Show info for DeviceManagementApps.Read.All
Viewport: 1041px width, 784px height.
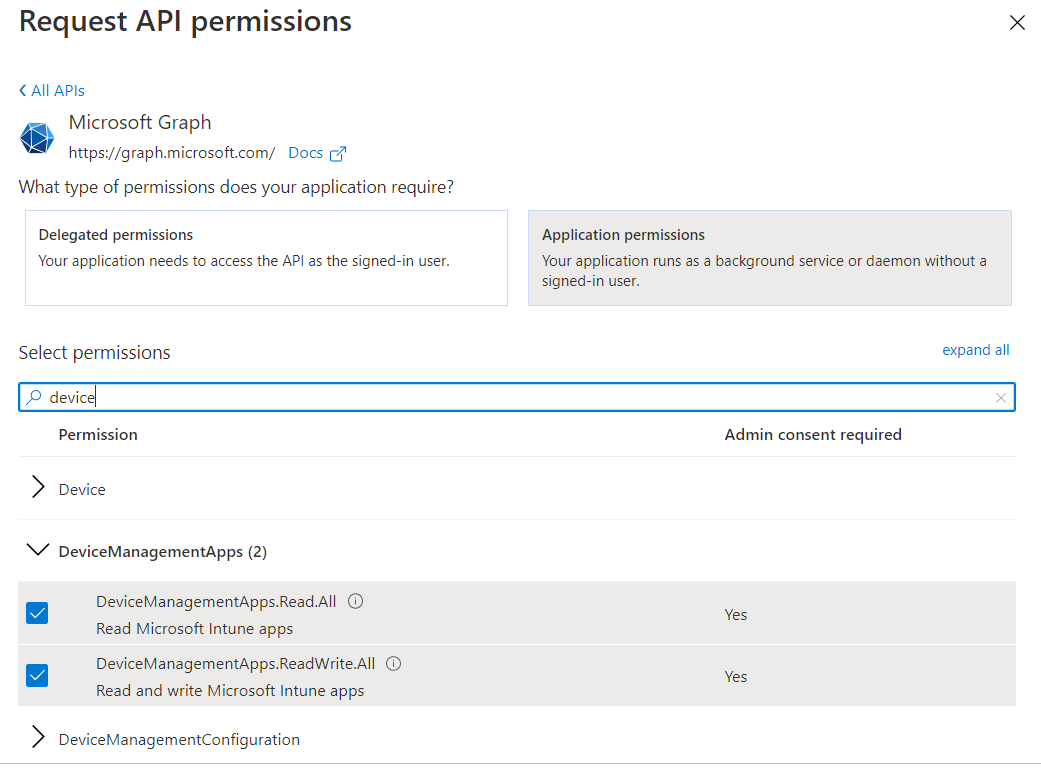pos(356,602)
